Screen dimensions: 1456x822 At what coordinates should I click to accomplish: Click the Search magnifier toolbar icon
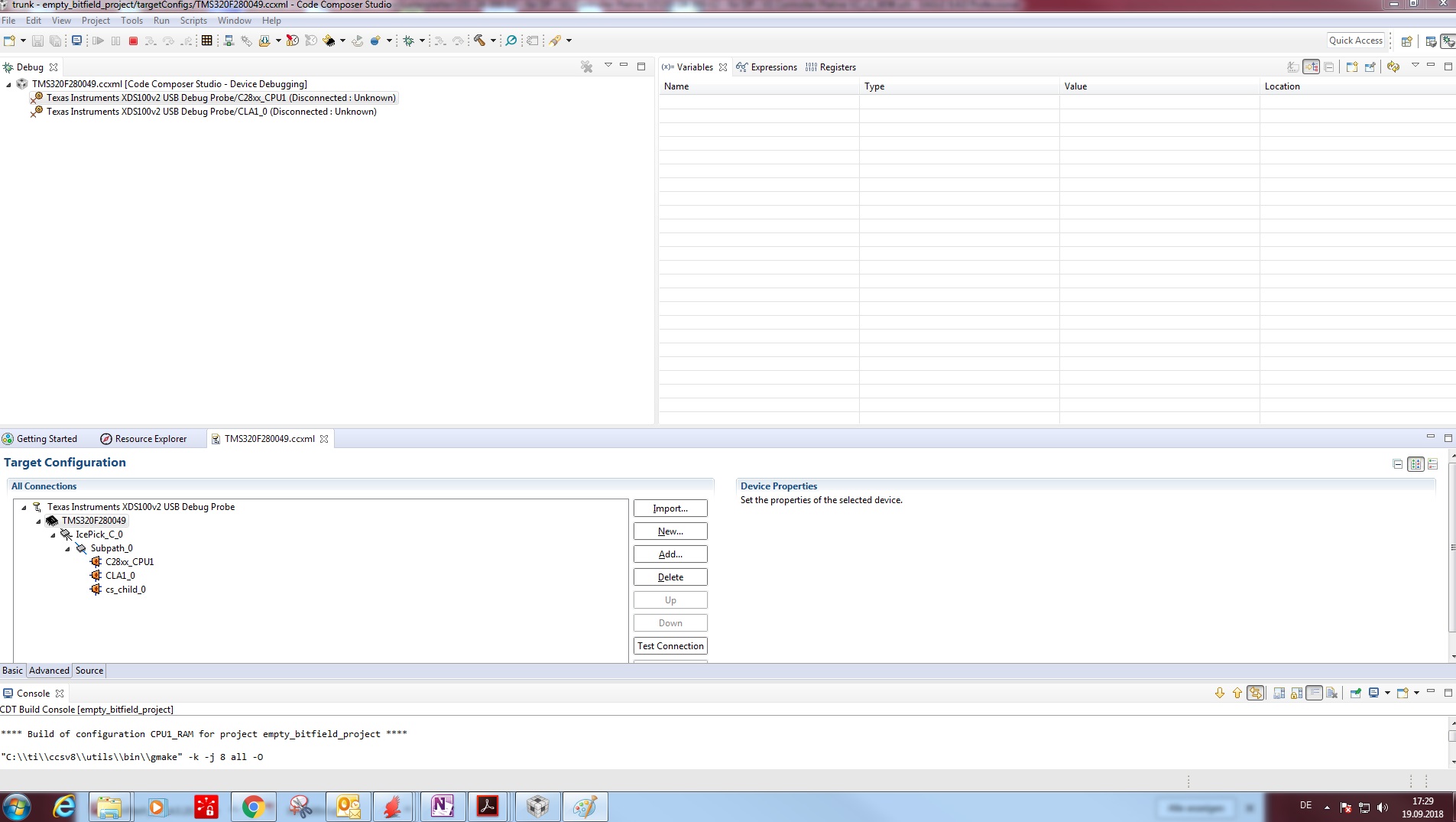pyautogui.click(x=511, y=41)
